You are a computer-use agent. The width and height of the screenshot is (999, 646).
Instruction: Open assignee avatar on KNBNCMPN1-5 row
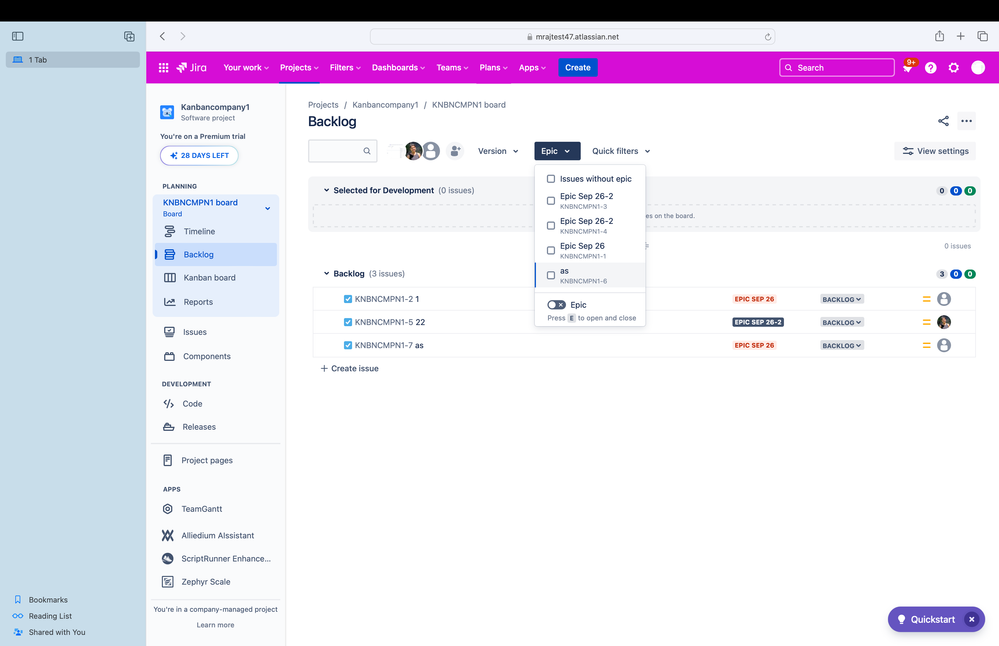point(944,322)
